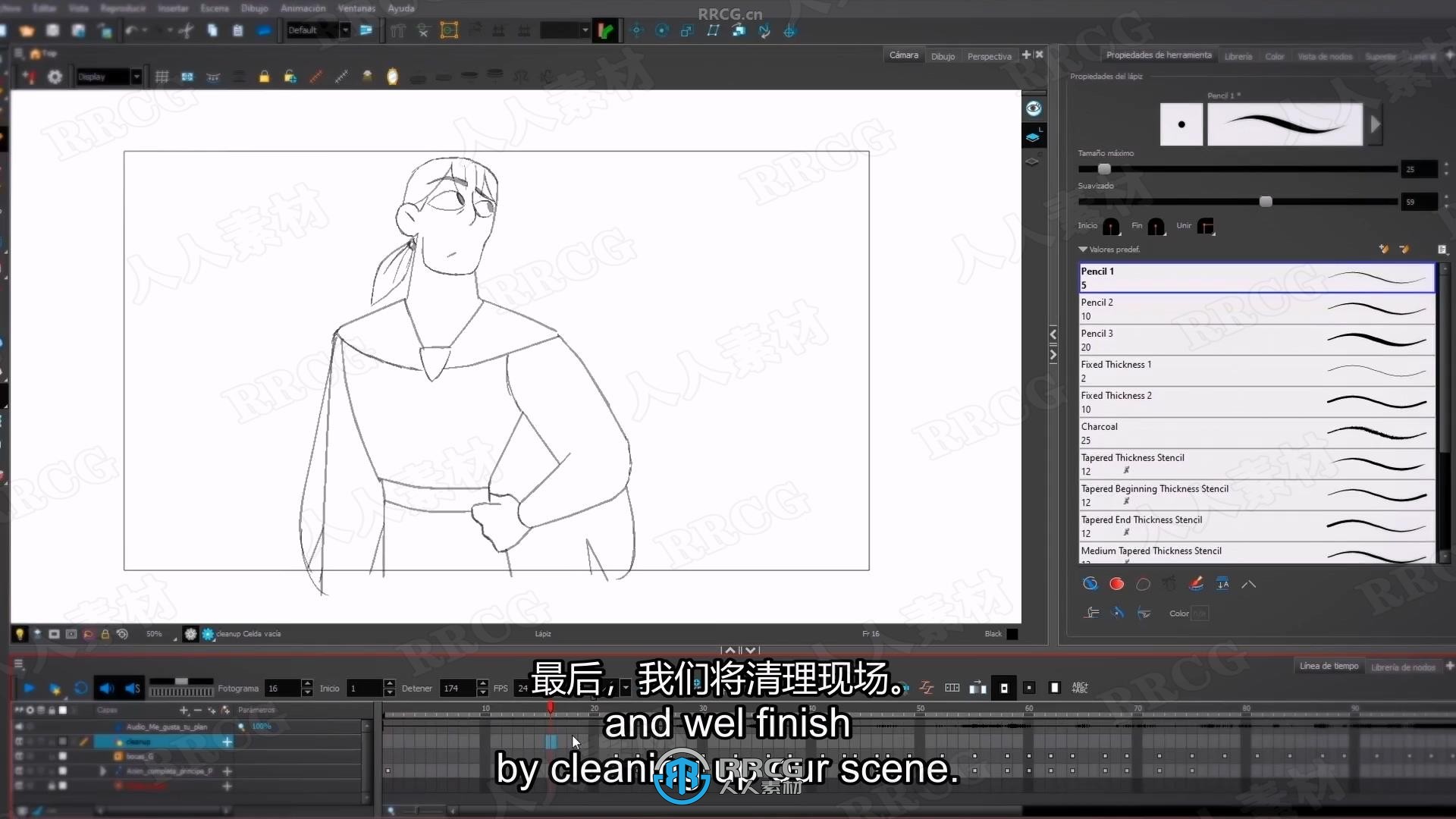This screenshot has width=1456, height=819.
Task: Select the Charcoal preset
Action: pos(1257,433)
